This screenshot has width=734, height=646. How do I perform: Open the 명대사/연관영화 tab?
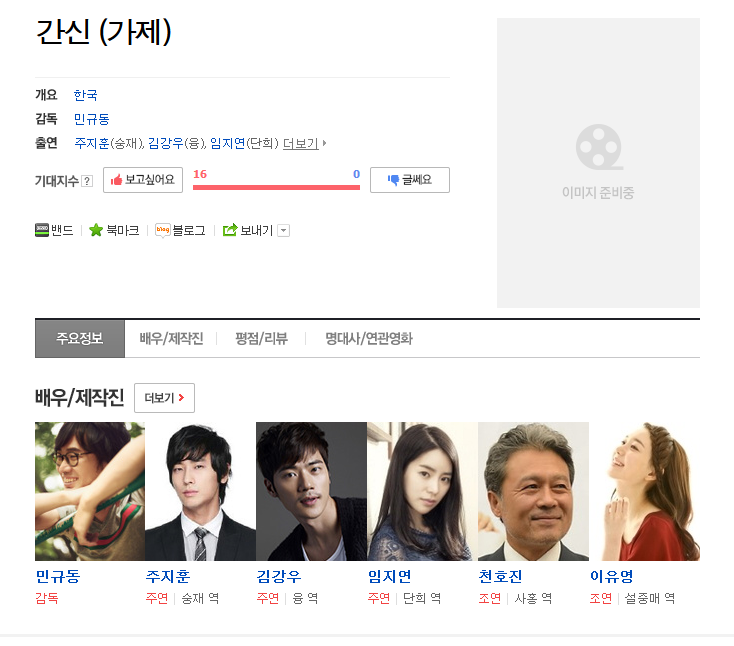click(369, 338)
